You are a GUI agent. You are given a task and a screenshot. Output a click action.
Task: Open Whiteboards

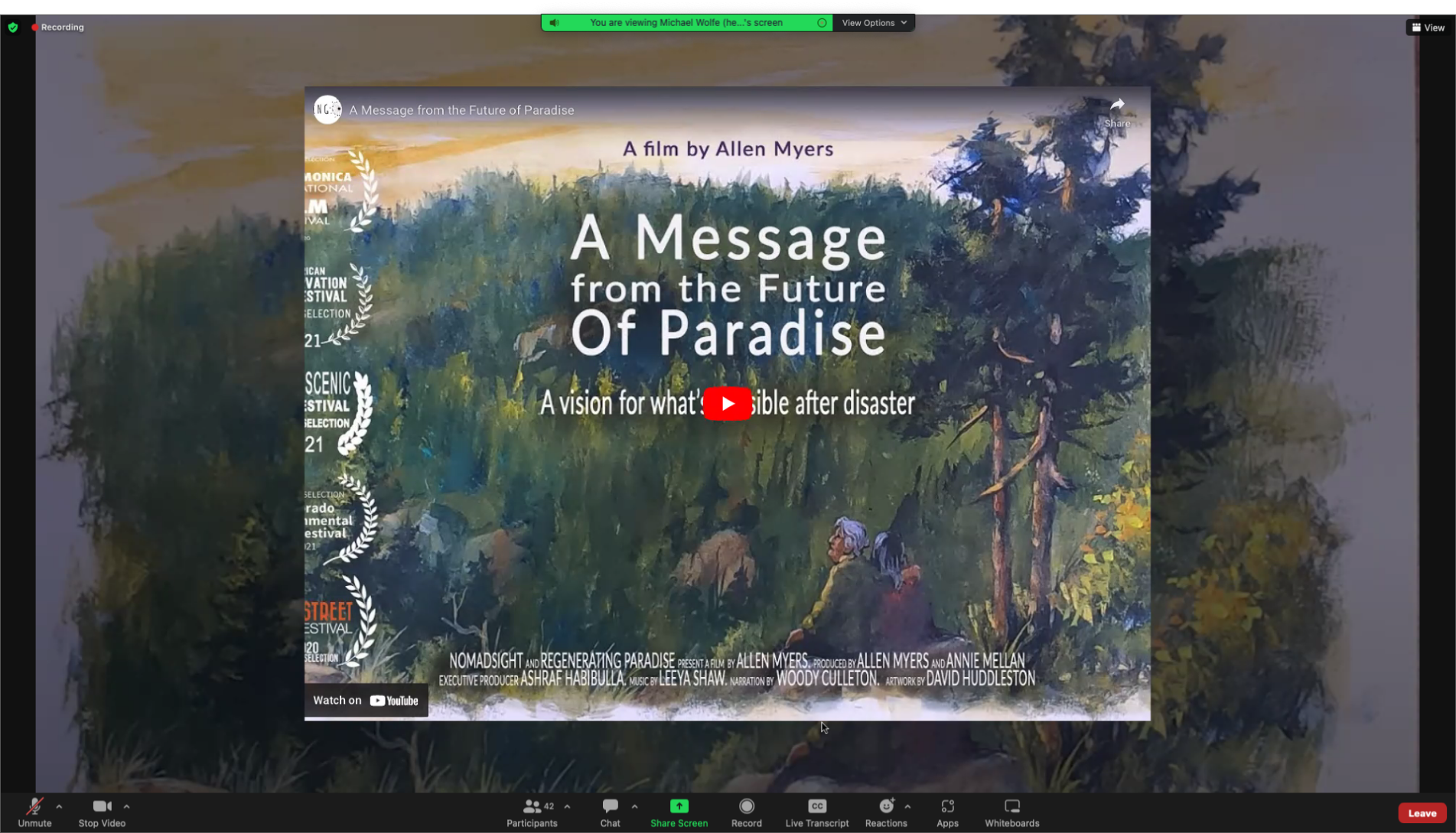[1011, 812]
